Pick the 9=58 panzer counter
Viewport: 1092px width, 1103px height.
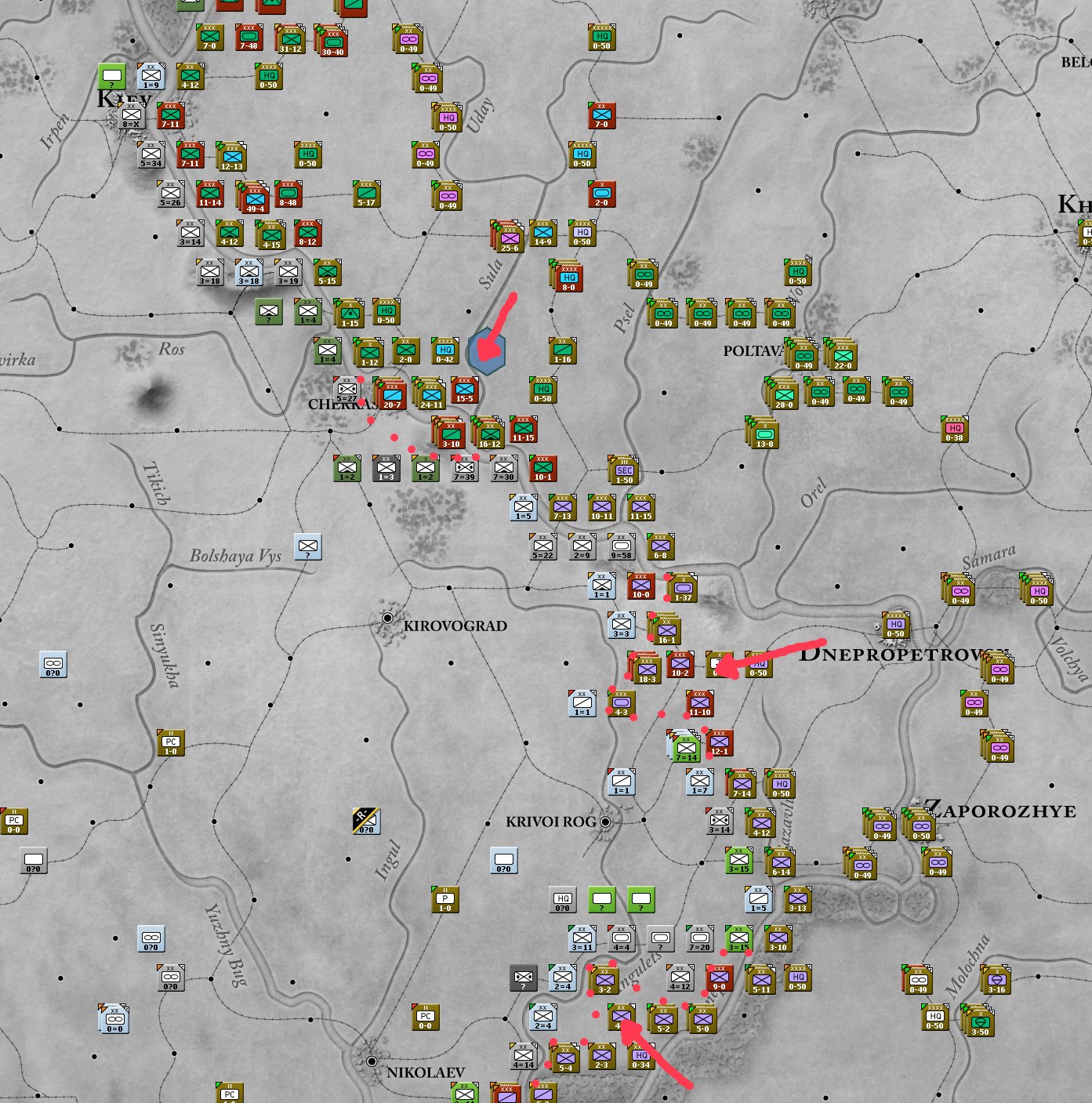622,547
